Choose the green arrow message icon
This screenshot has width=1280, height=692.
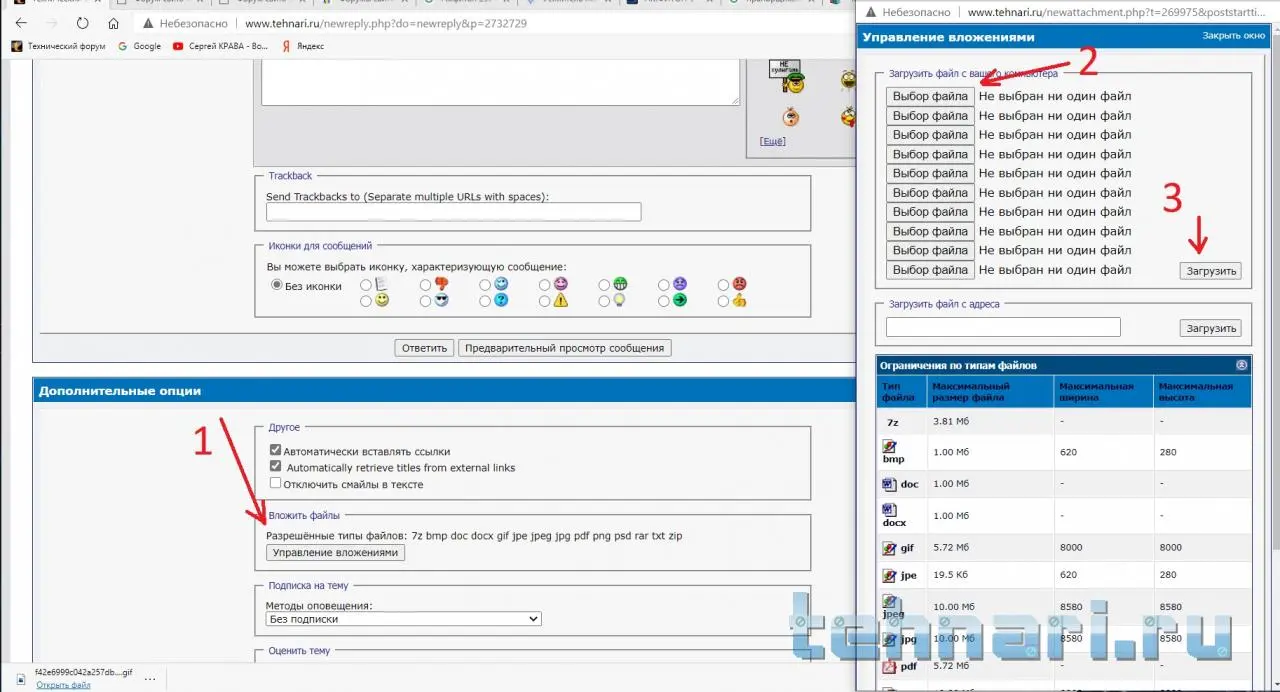point(680,300)
